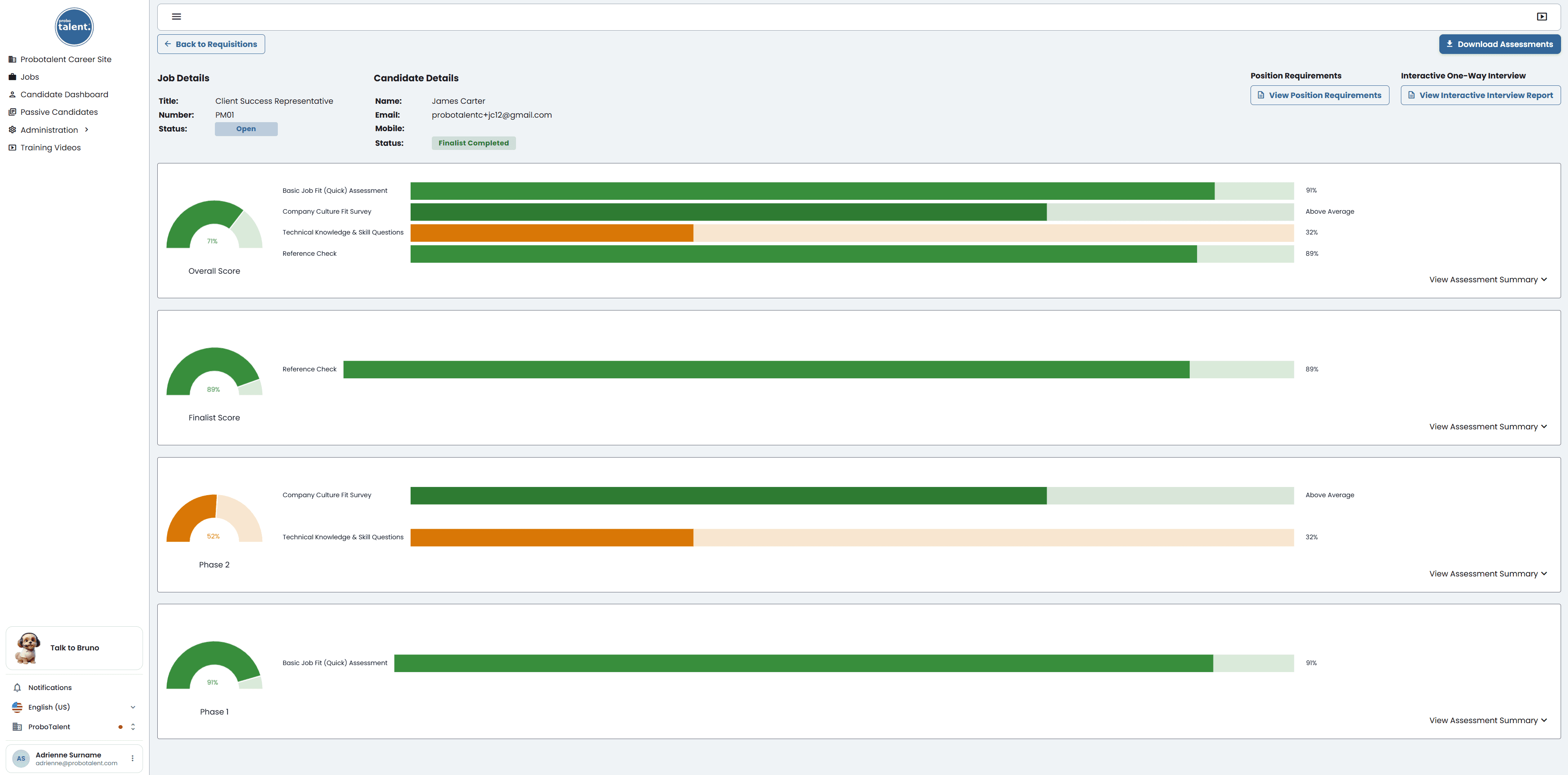Click the Notifications bell icon
Image resolution: width=1568 pixels, height=775 pixels.
17,687
